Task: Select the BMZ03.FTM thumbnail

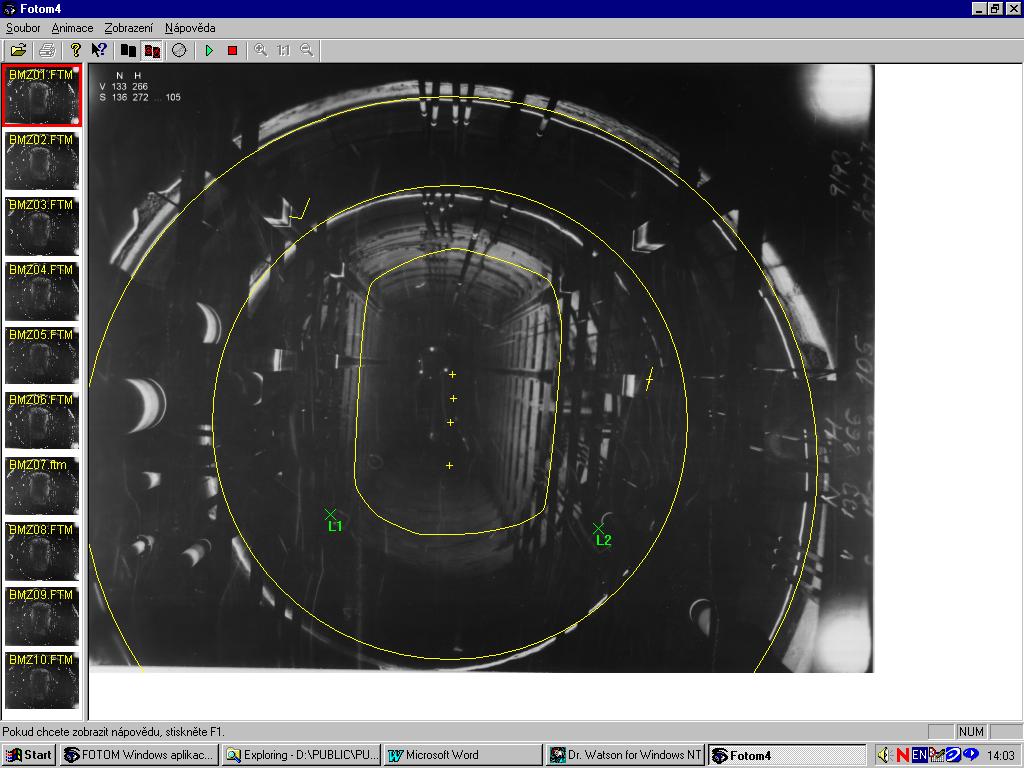Action: tap(41, 226)
